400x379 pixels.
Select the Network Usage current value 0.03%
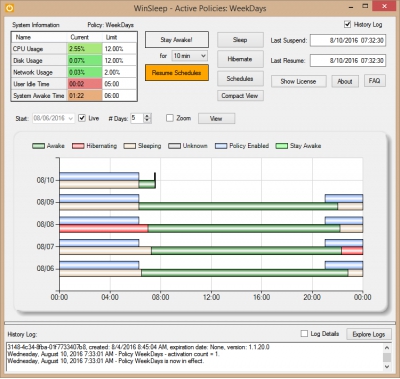point(85,72)
